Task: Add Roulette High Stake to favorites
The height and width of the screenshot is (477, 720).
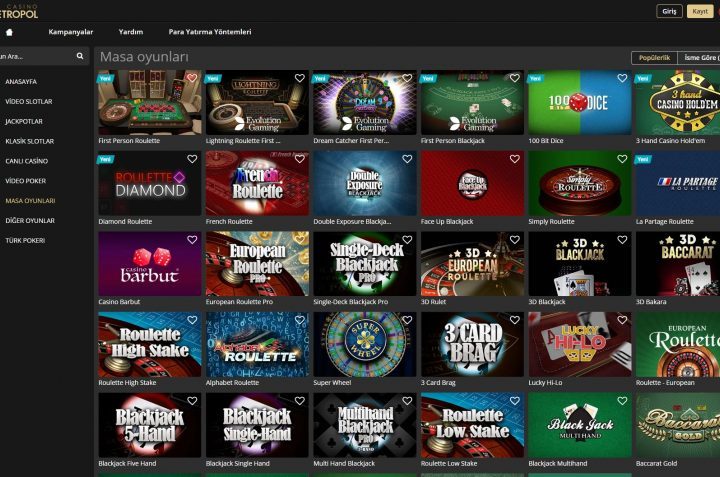Action: coord(192,320)
